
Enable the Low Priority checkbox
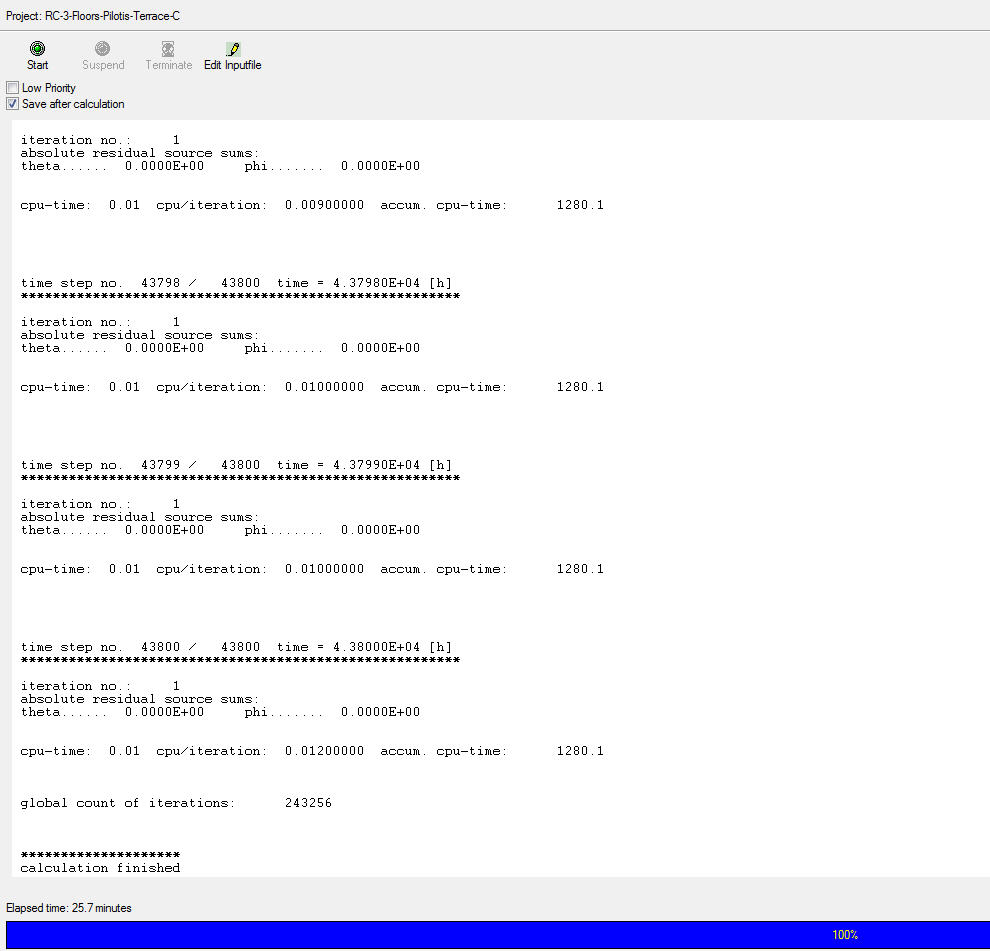(12, 88)
